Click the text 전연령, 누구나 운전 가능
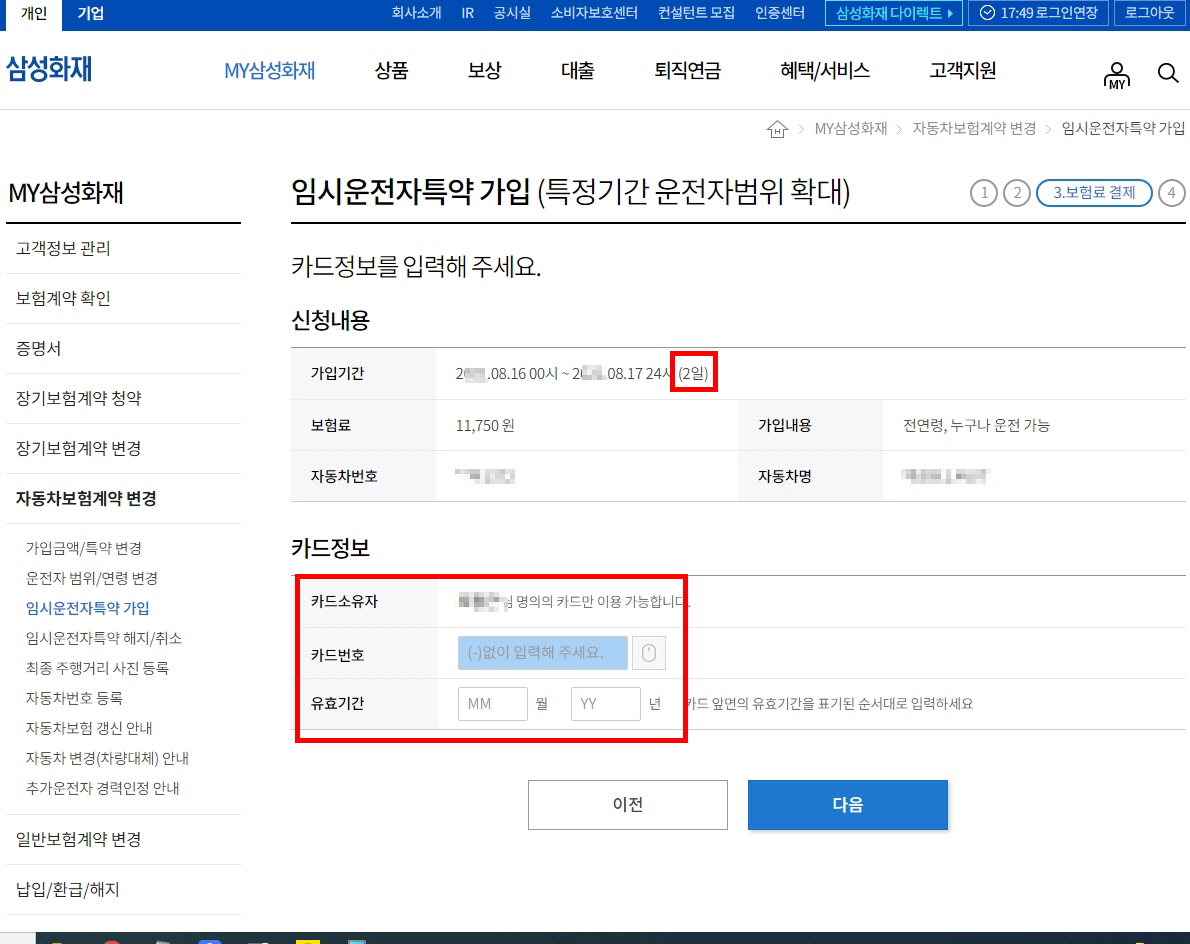 (x=976, y=426)
